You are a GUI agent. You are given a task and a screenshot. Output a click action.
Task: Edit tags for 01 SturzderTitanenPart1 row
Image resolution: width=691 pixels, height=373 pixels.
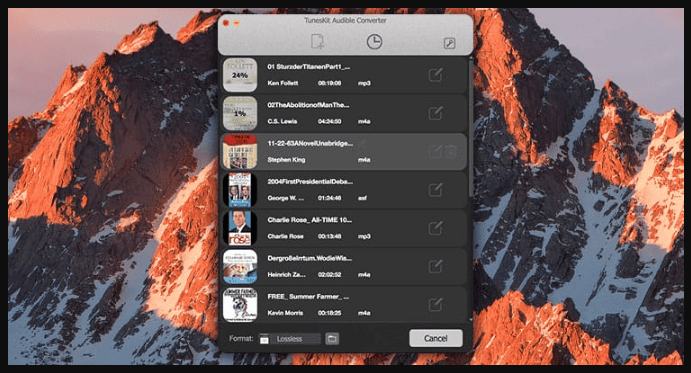[x=435, y=75]
